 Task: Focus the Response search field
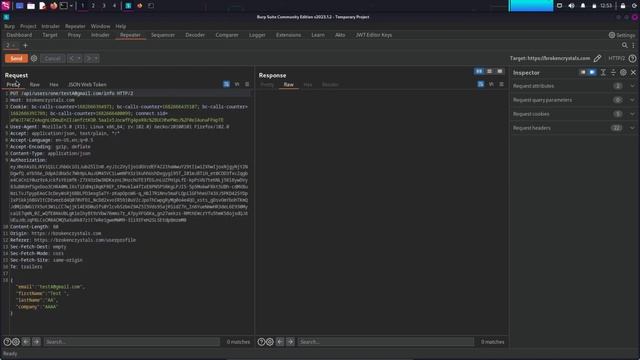click(x=386, y=342)
